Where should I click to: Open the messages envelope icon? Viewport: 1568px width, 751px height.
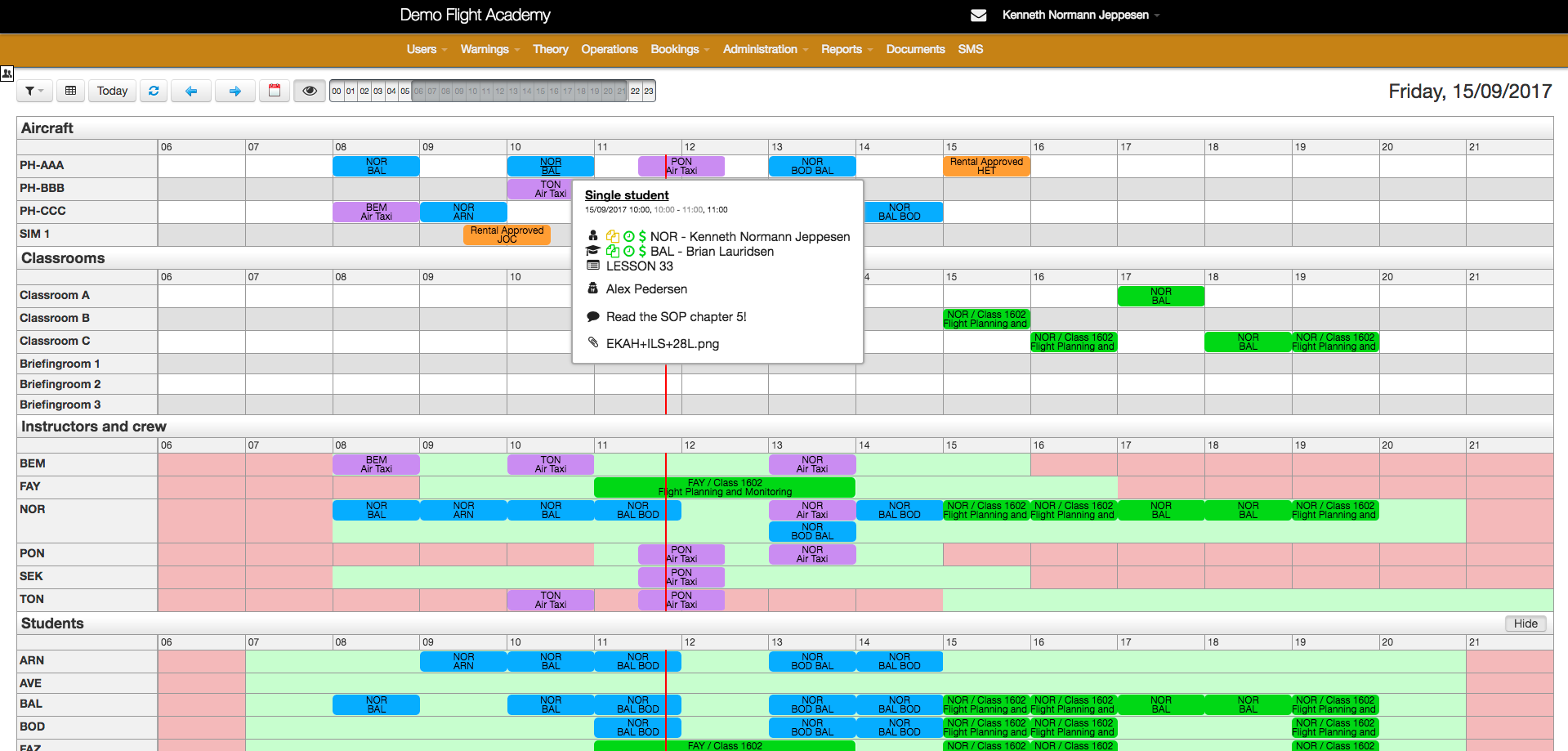click(978, 16)
